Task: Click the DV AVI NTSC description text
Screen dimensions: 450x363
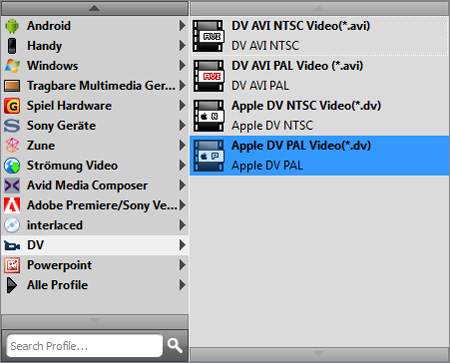Action: tap(265, 46)
